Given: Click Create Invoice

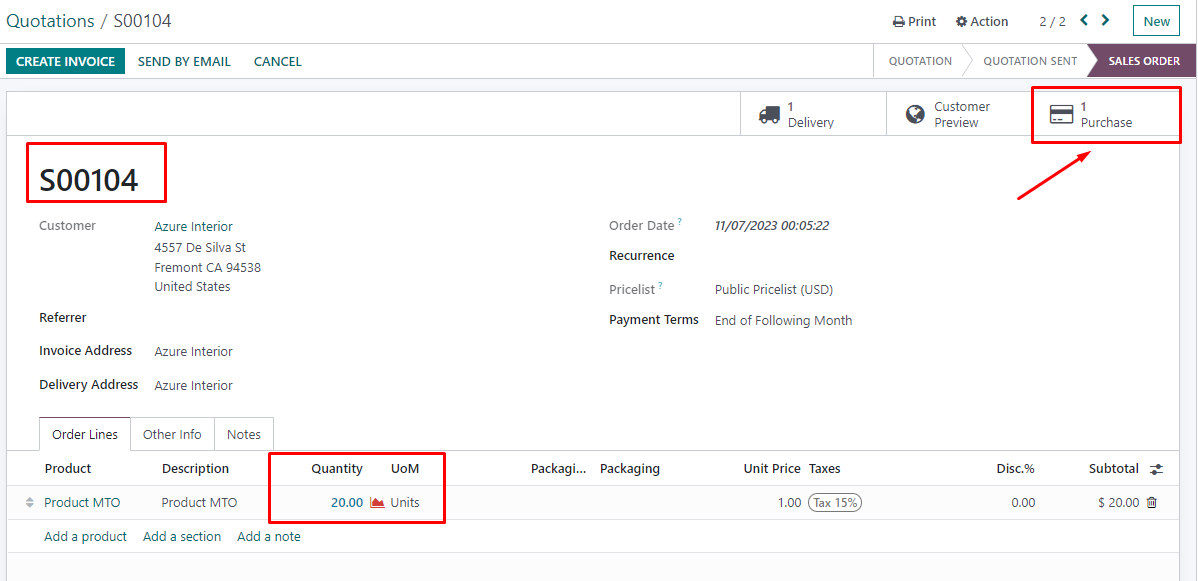Looking at the screenshot, I should click(66, 62).
